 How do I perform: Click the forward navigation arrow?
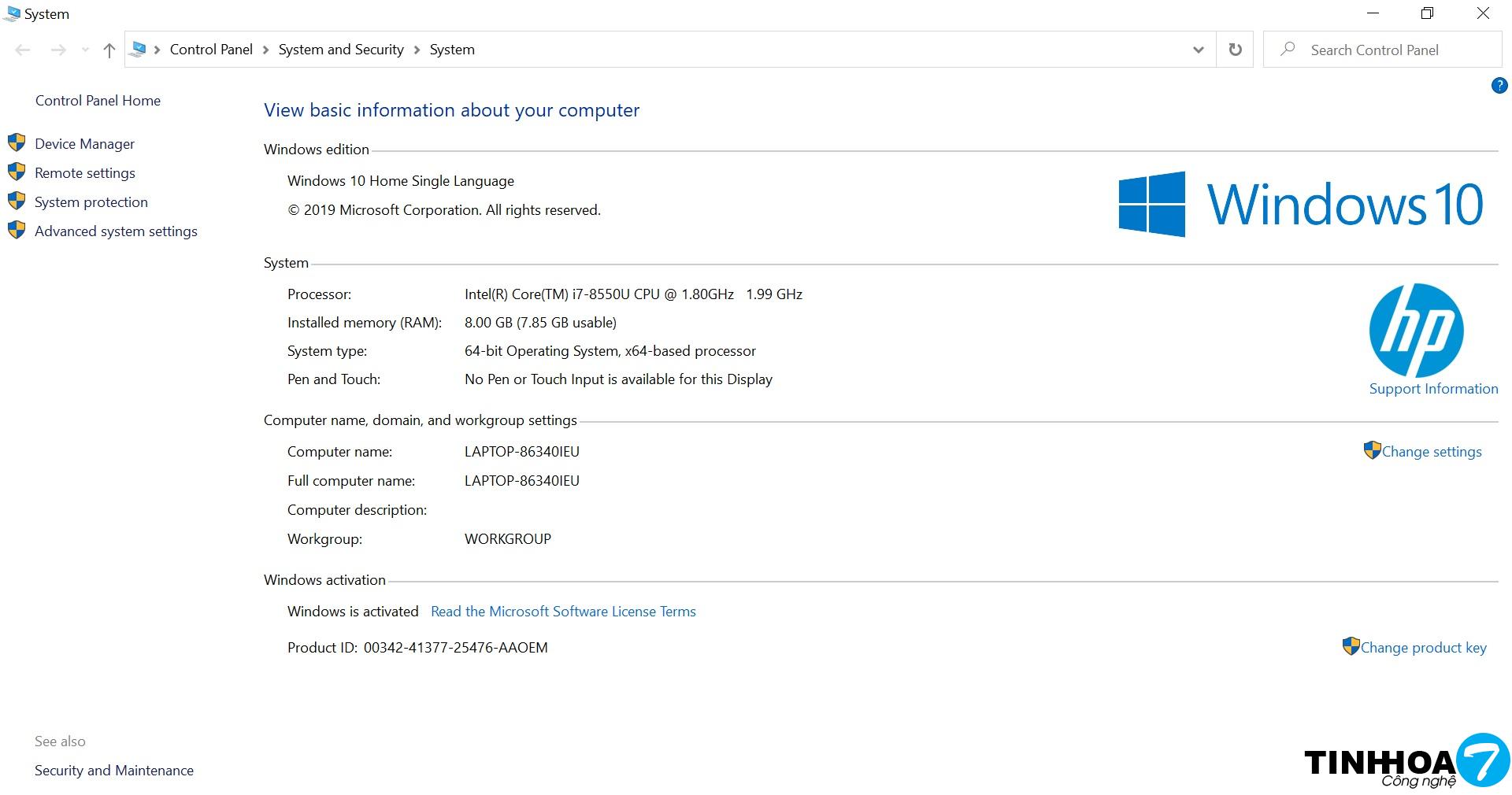pos(58,50)
